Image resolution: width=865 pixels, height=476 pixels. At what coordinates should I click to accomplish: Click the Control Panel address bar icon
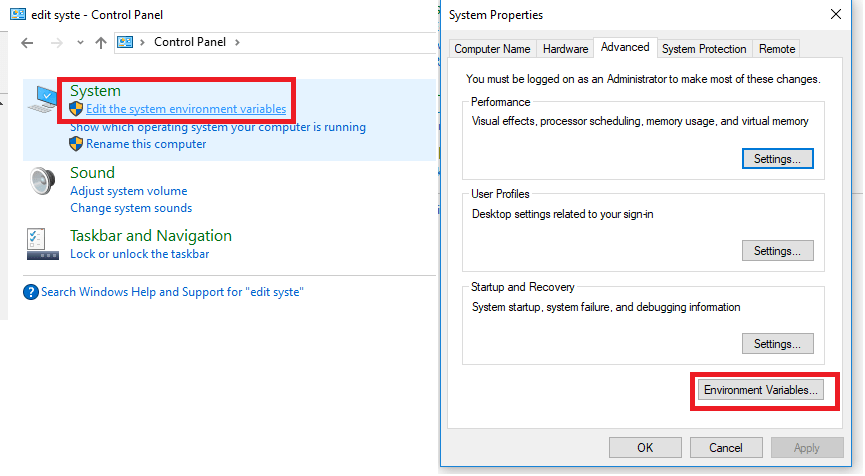126,42
